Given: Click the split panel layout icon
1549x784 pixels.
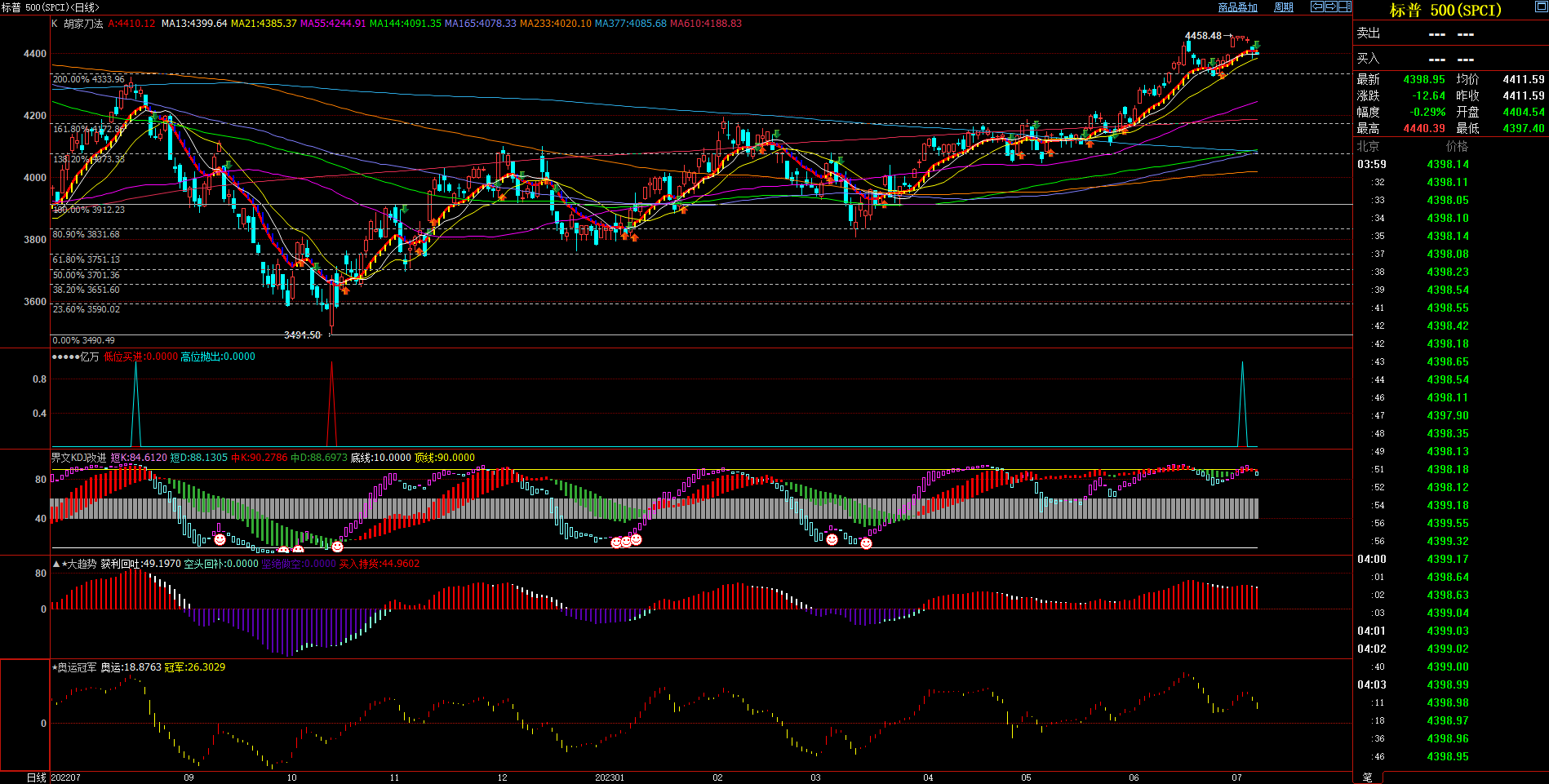Looking at the screenshot, I should tap(1344, 7).
